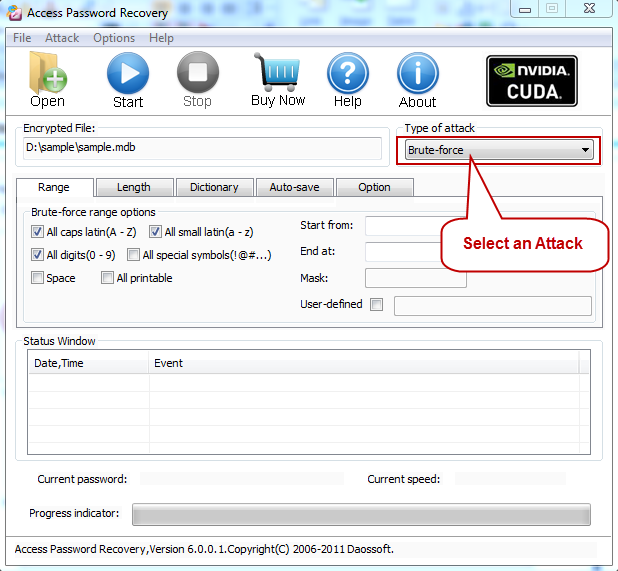Click the NVIDIA CUDA logo
The width and height of the screenshot is (618, 571).
tap(532, 81)
